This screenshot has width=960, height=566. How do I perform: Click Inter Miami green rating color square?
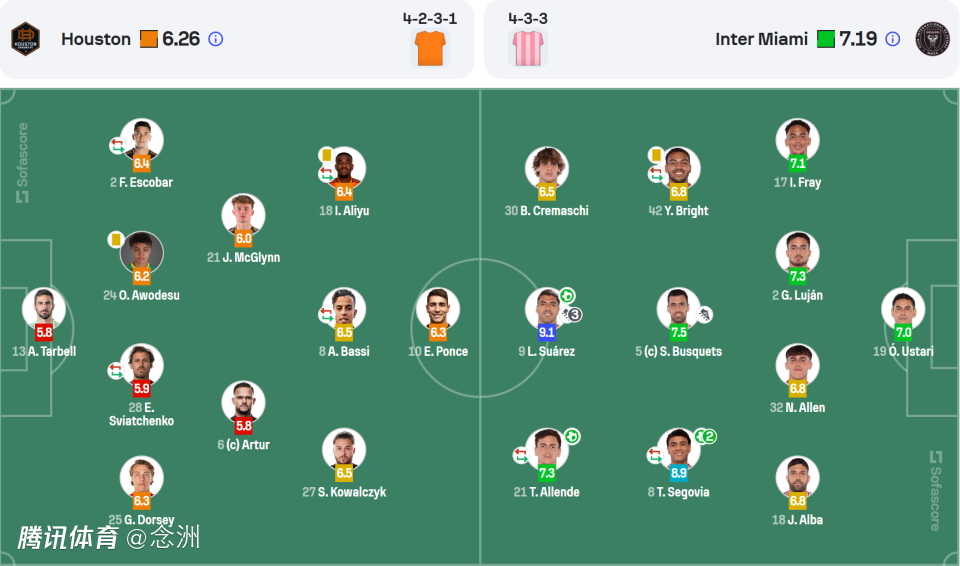(x=826, y=39)
